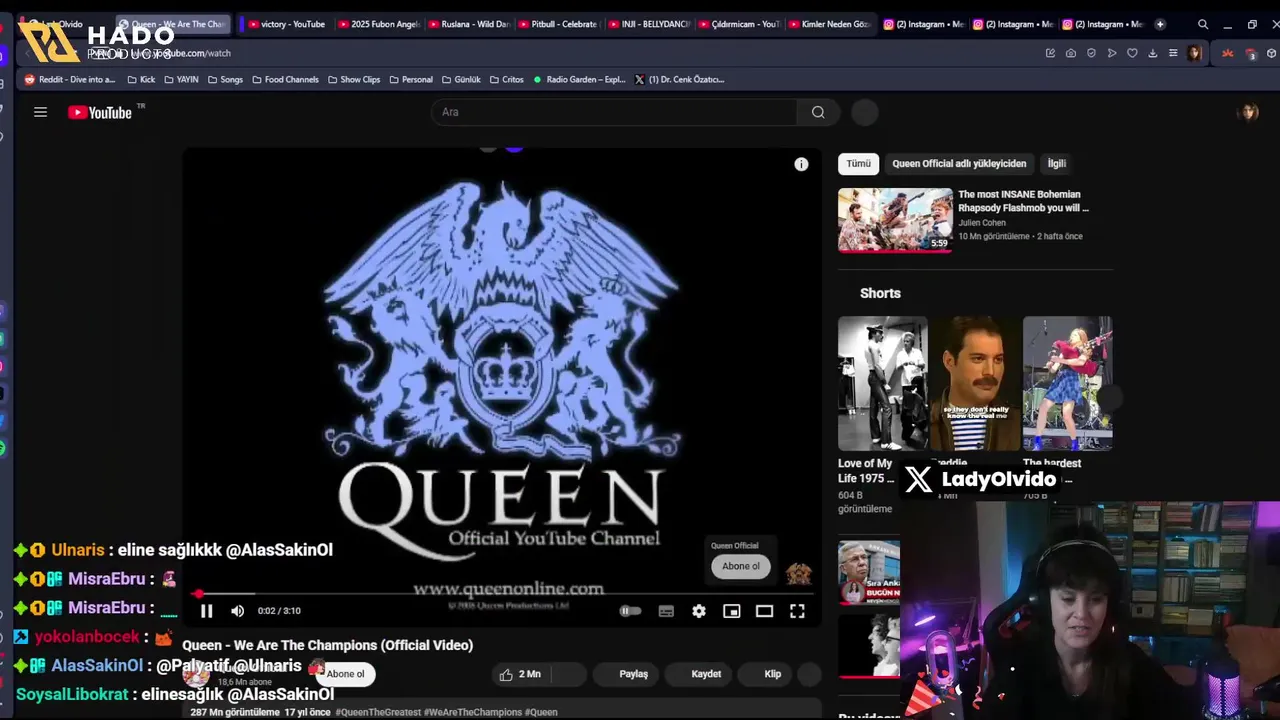Click the search magnifier button
1280x720 pixels.
818,112
